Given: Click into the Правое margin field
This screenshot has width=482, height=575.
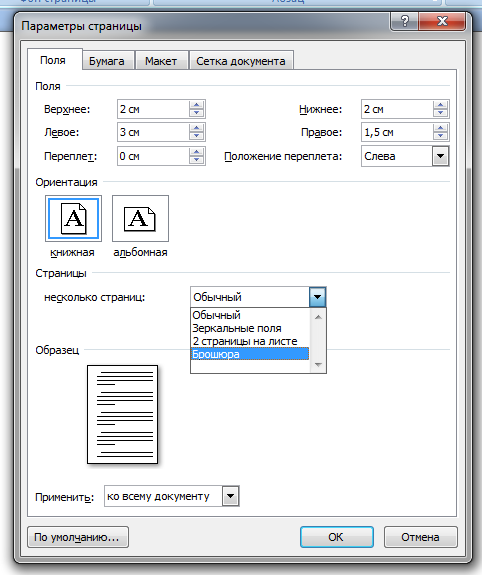Looking at the screenshot, I should pyautogui.click(x=397, y=132).
